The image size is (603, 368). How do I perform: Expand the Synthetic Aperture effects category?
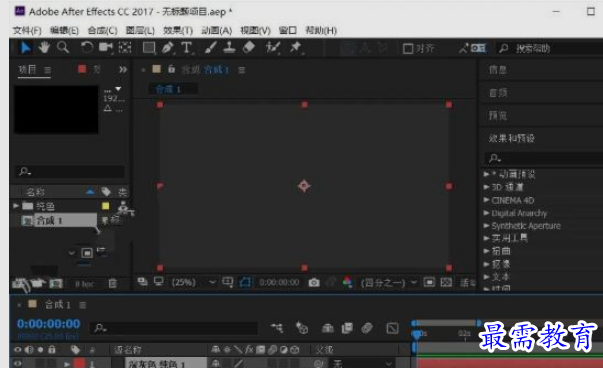click(486, 225)
